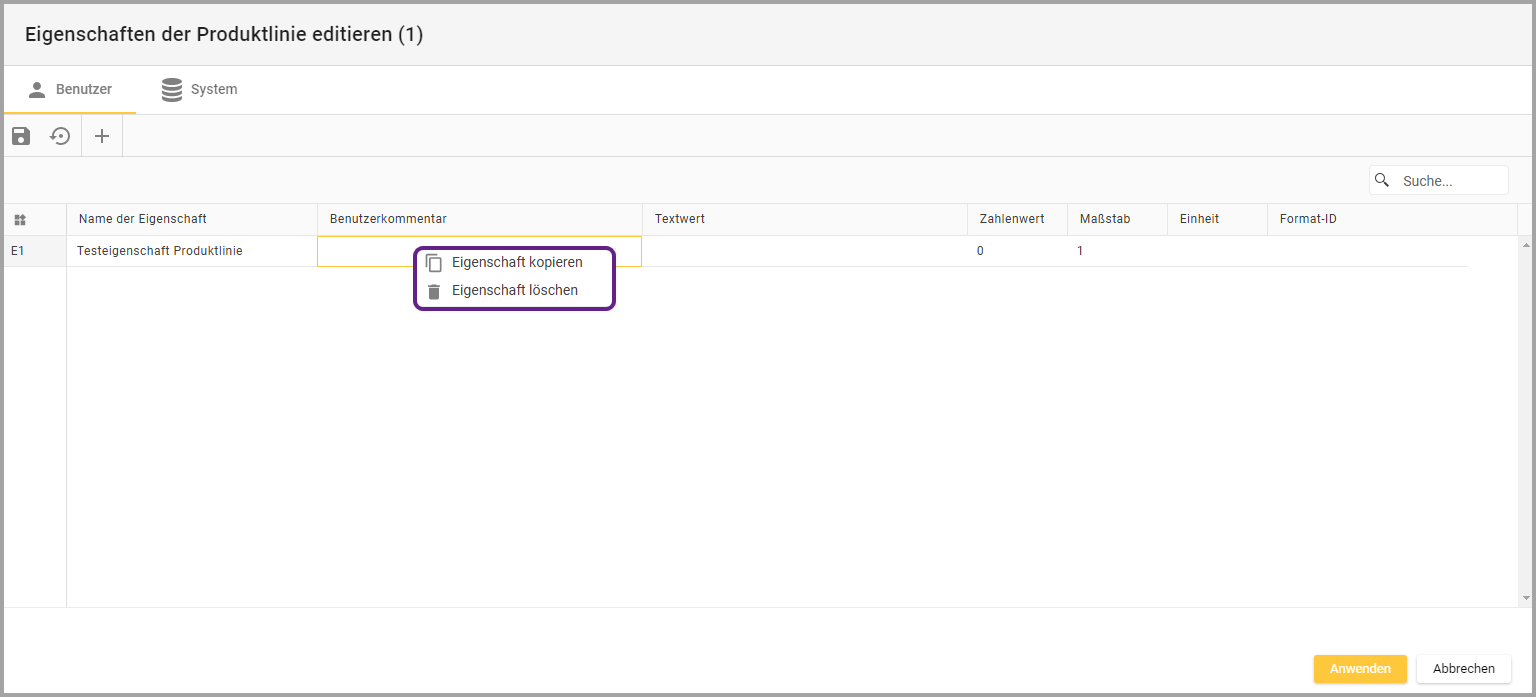This screenshot has width=1536, height=697.
Task: Click the magnifier search icon
Action: click(x=1382, y=180)
